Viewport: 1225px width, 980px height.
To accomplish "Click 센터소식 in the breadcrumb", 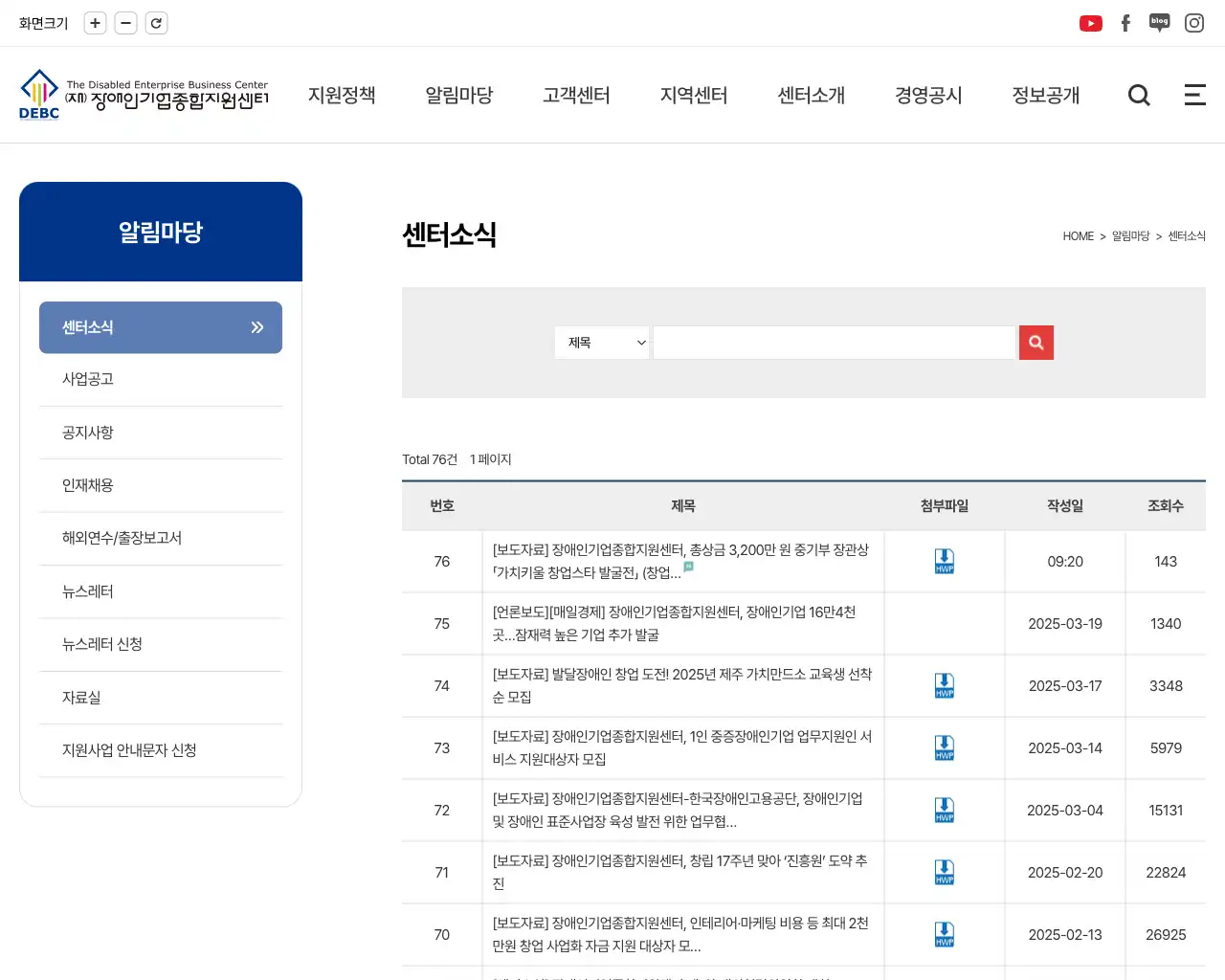I will pyautogui.click(x=1187, y=236).
